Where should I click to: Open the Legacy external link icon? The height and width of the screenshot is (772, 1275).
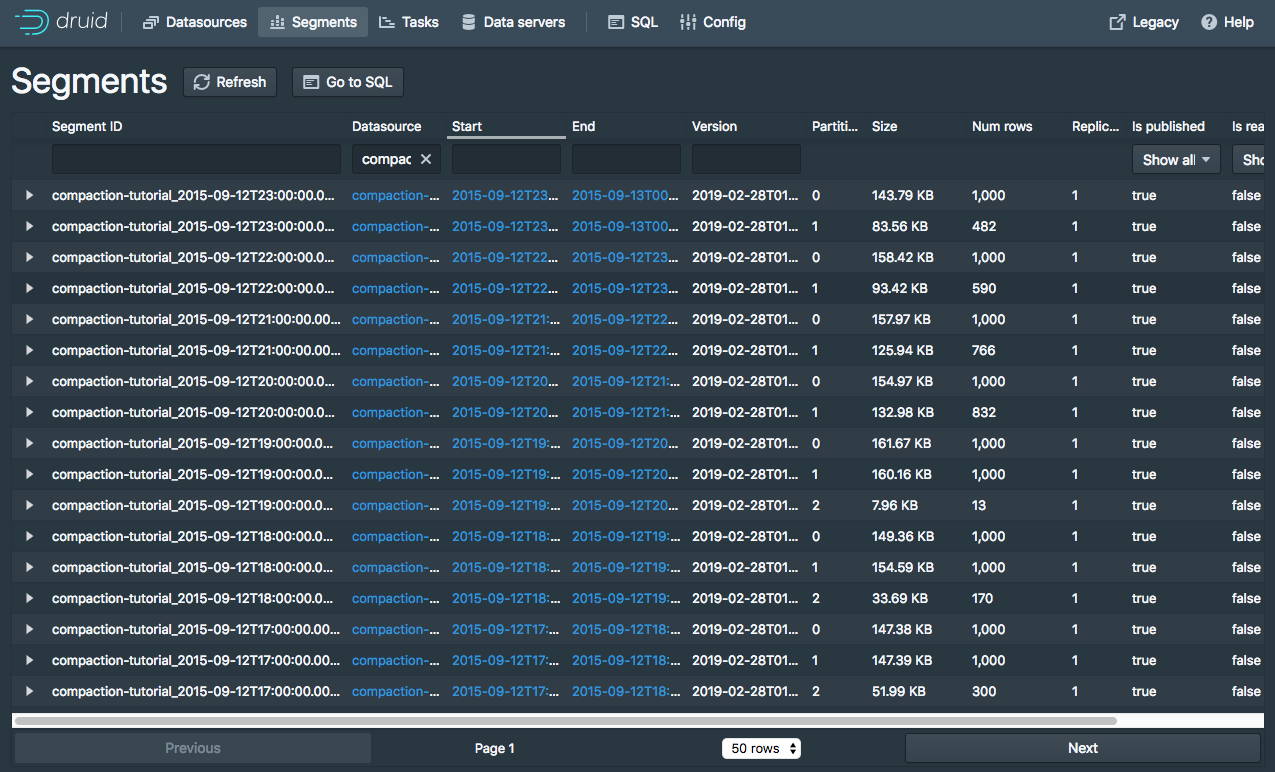click(x=1117, y=22)
